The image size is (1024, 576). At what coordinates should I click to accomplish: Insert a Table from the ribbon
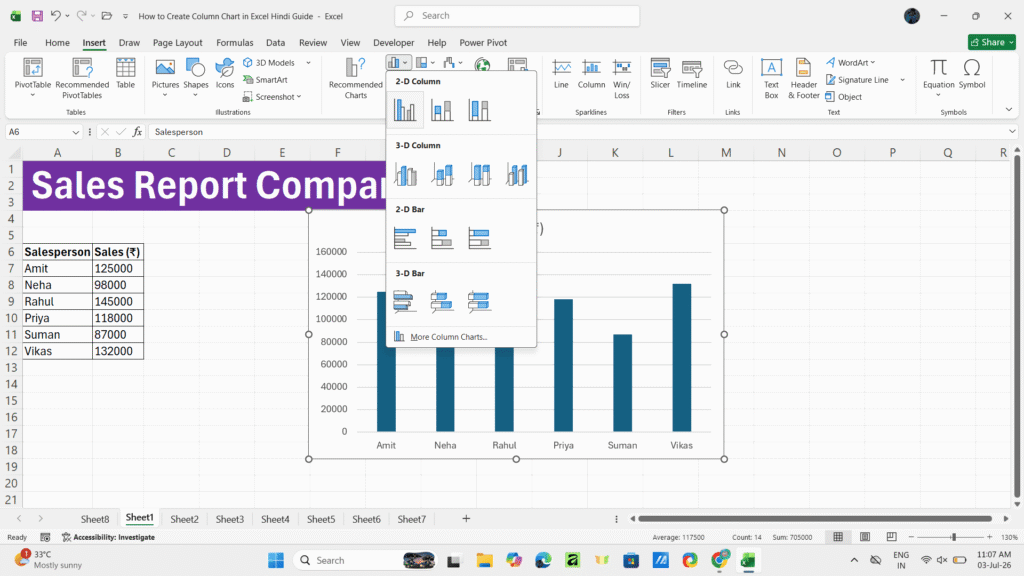point(125,73)
